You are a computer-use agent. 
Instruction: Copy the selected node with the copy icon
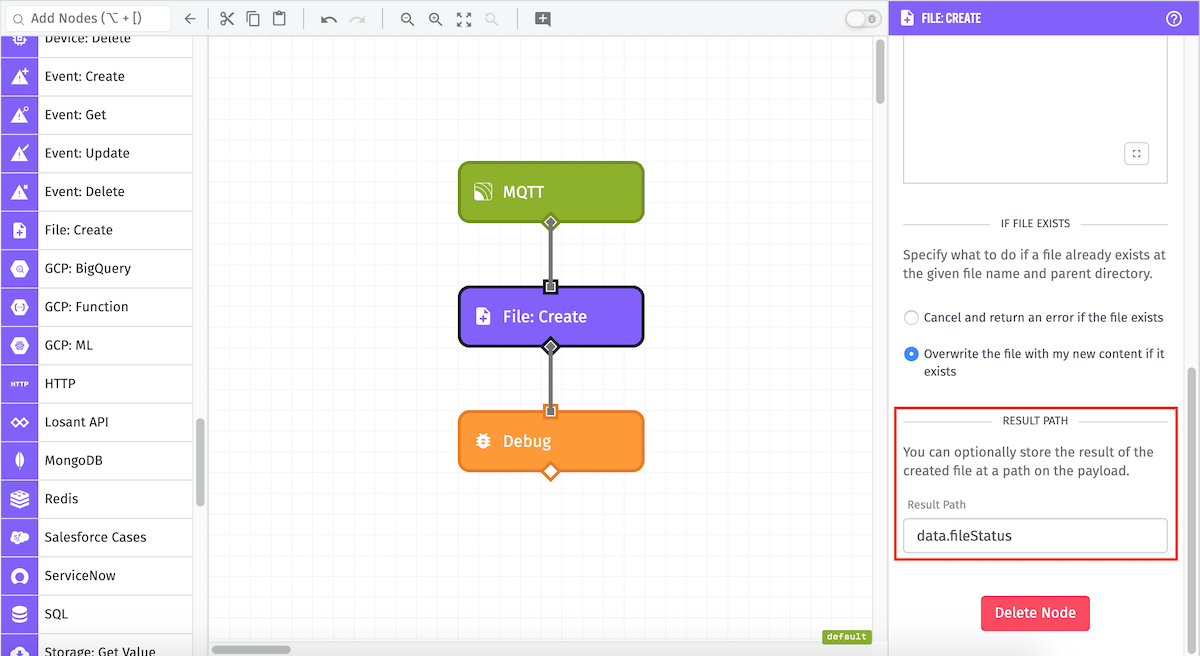[253, 19]
